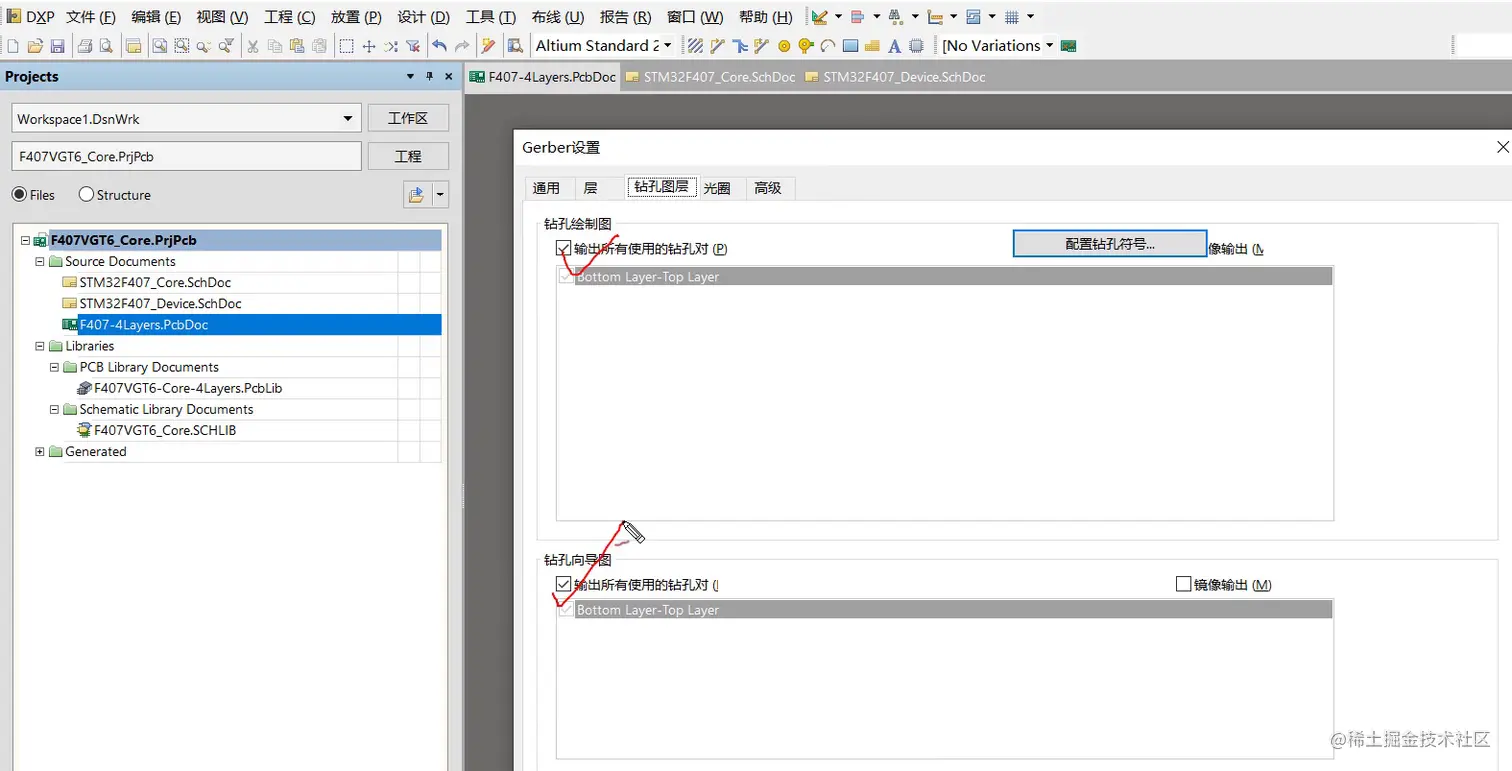This screenshot has height=771, width=1512.
Task: Collapse Schematic Library Documents folder
Action: (x=55, y=410)
